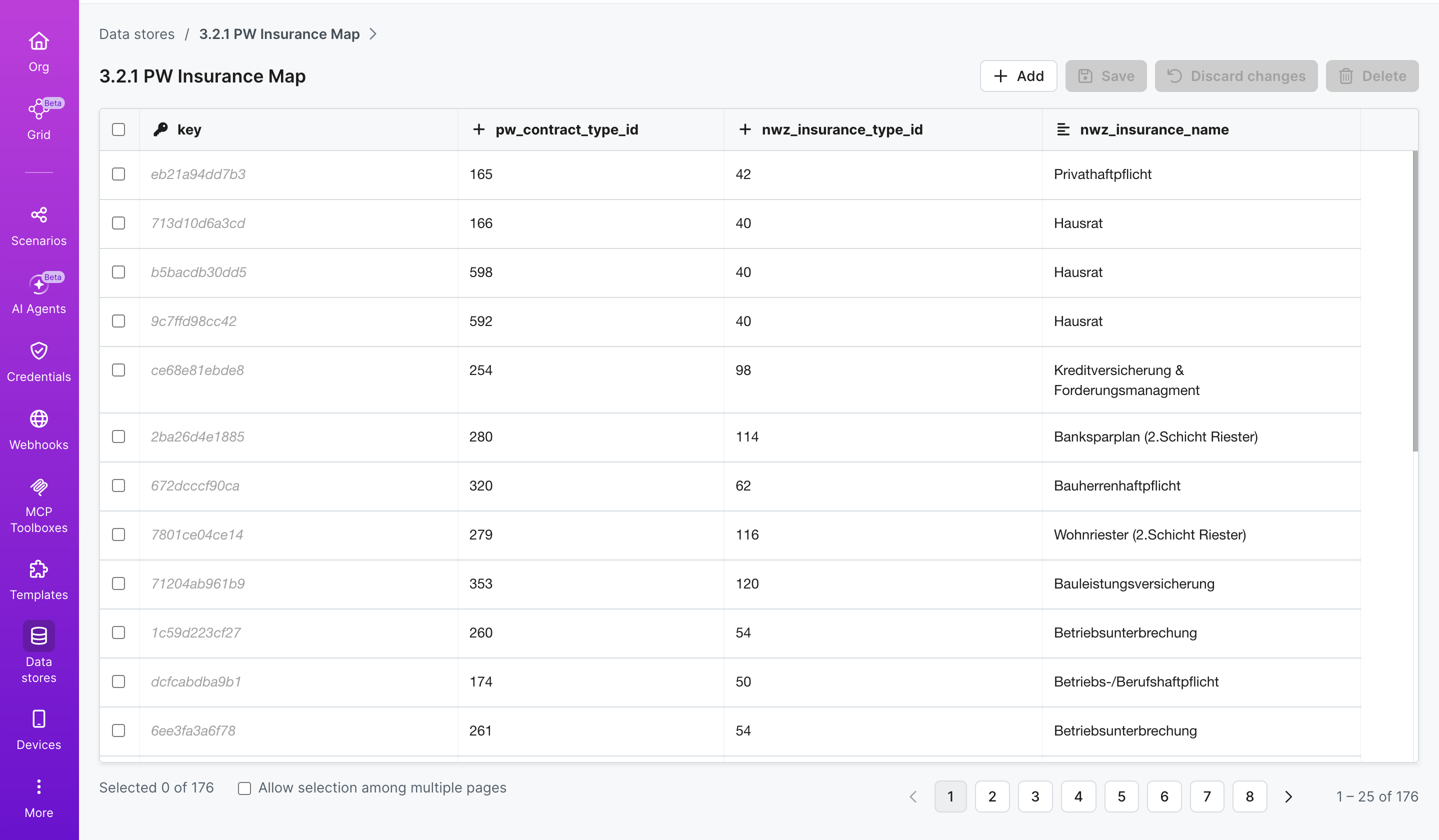The height and width of the screenshot is (840, 1439).
Task: Open the Templates puzzle icon
Action: click(39, 569)
